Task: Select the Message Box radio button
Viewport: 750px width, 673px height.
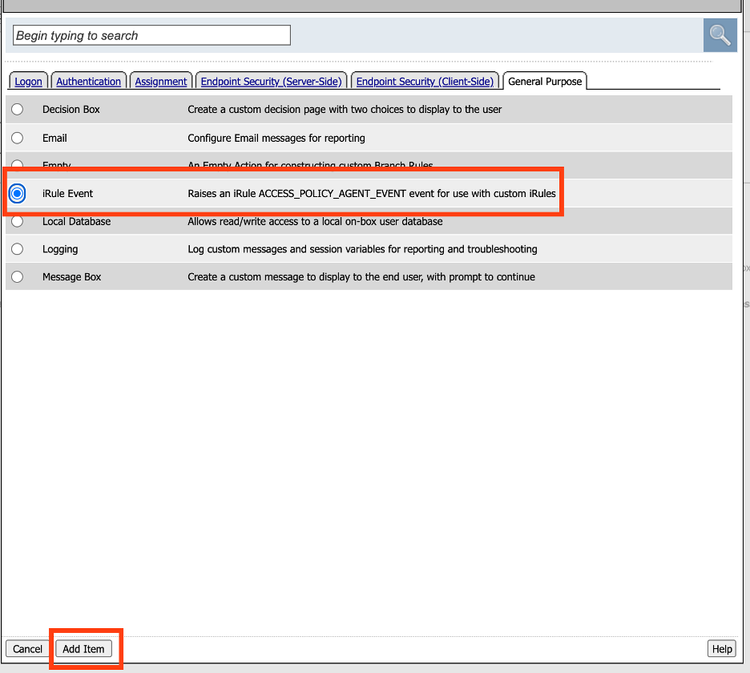Action: [x=17, y=276]
